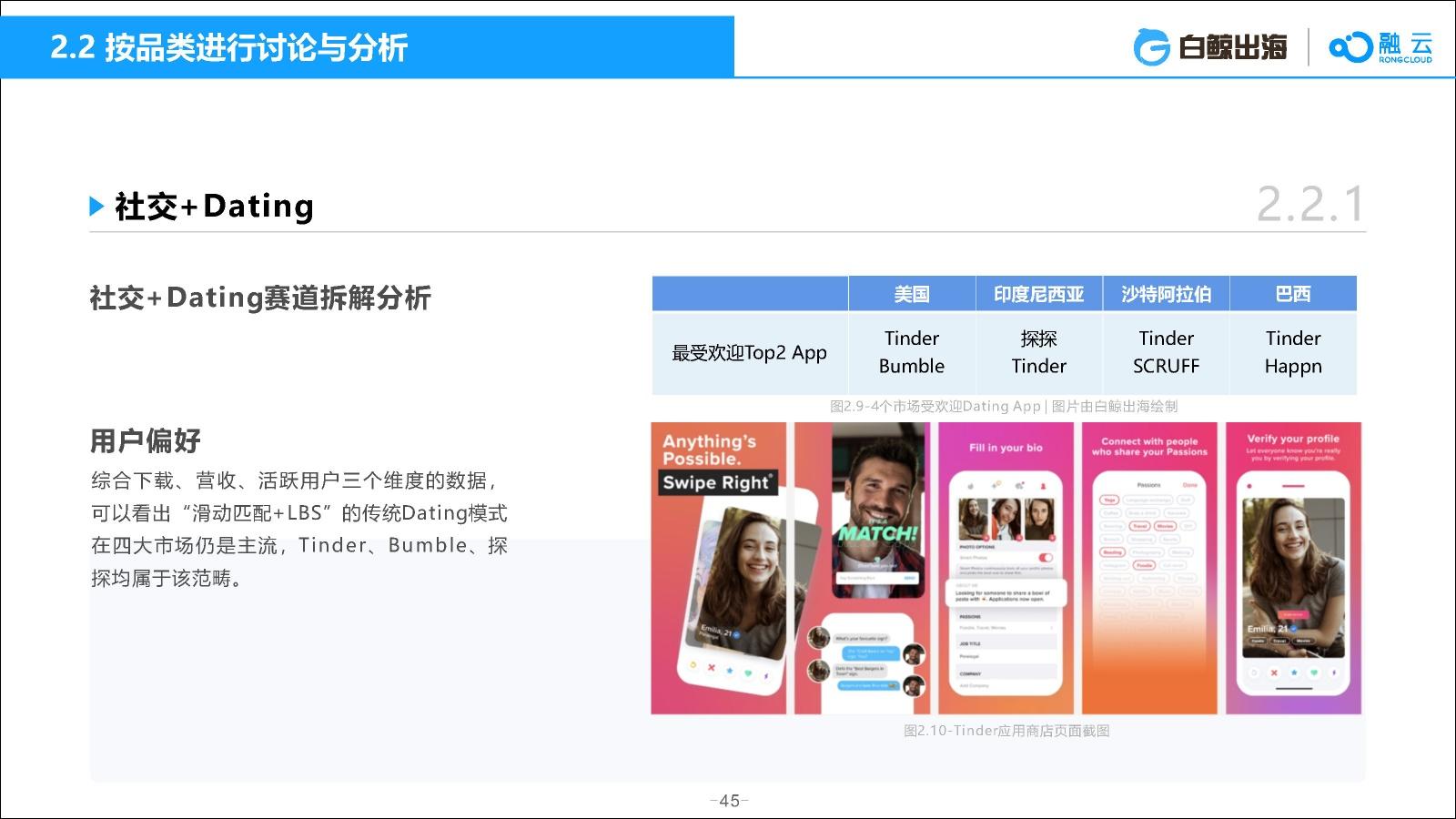1456x819 pixels.
Task: Click Done on the Passions screen
Action: pos(1190,485)
